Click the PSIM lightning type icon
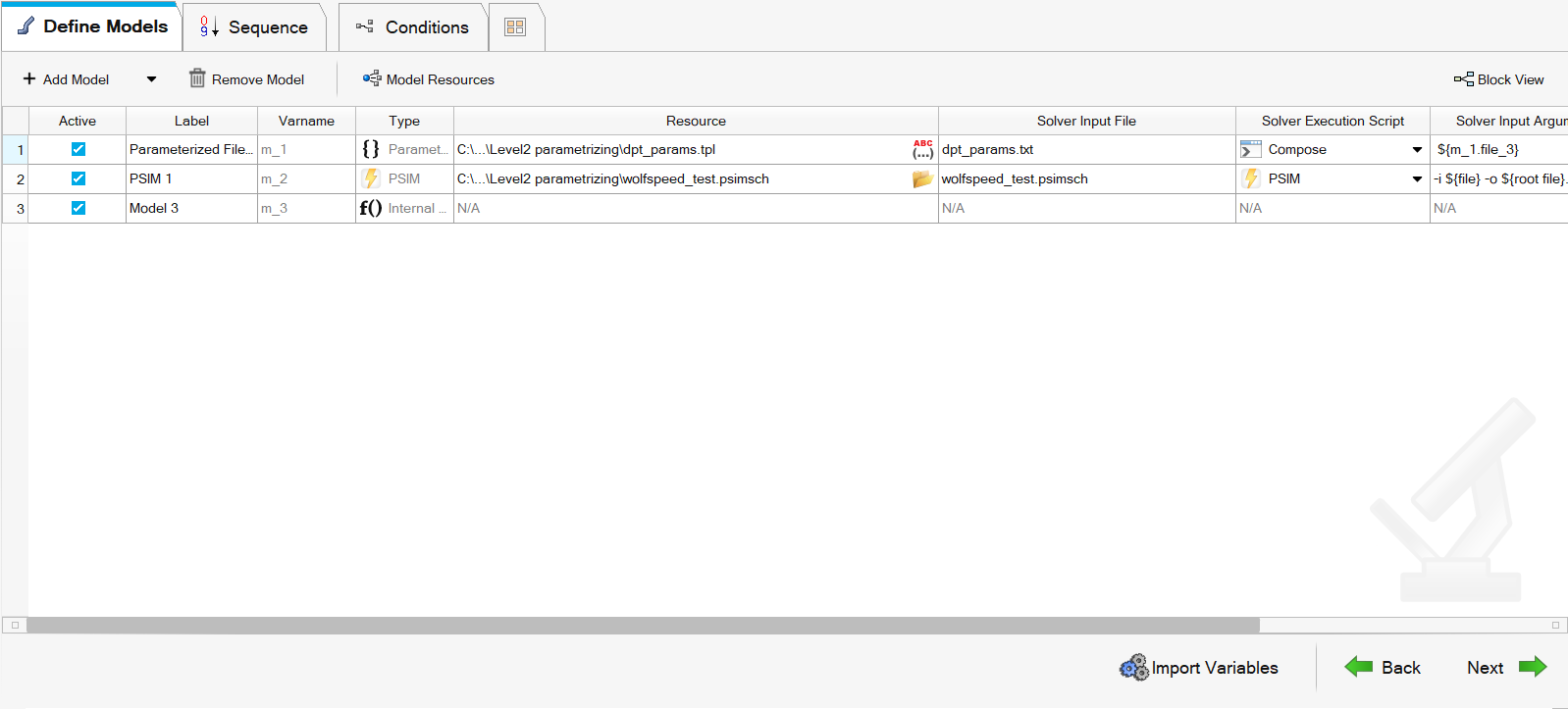 [371, 178]
